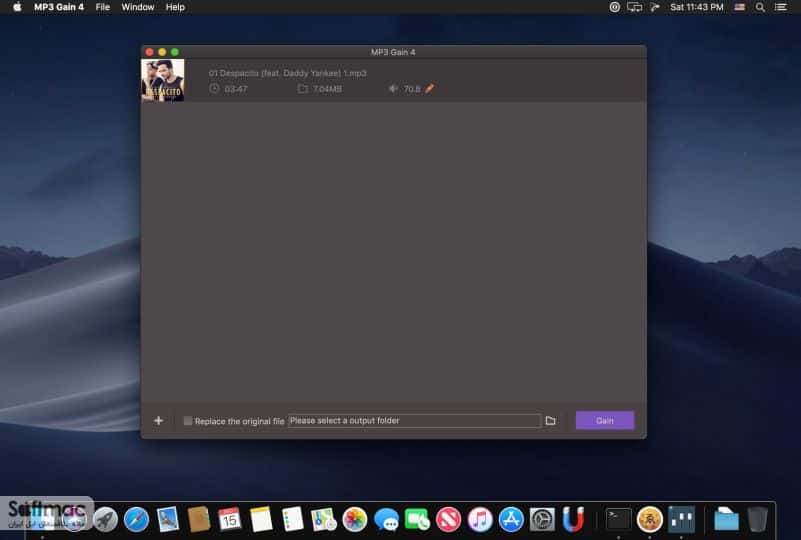The width and height of the screenshot is (801, 540).
Task: Open the MP3 Gain mixer icon in dock
Action: [x=681, y=520]
